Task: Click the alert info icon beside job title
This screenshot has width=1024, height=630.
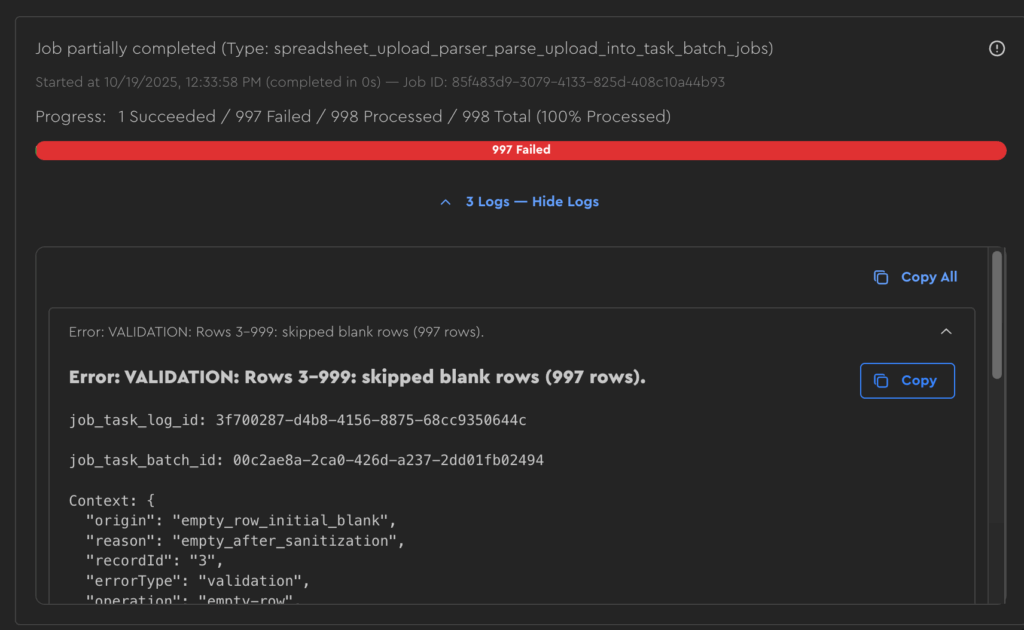Action: click(996, 48)
